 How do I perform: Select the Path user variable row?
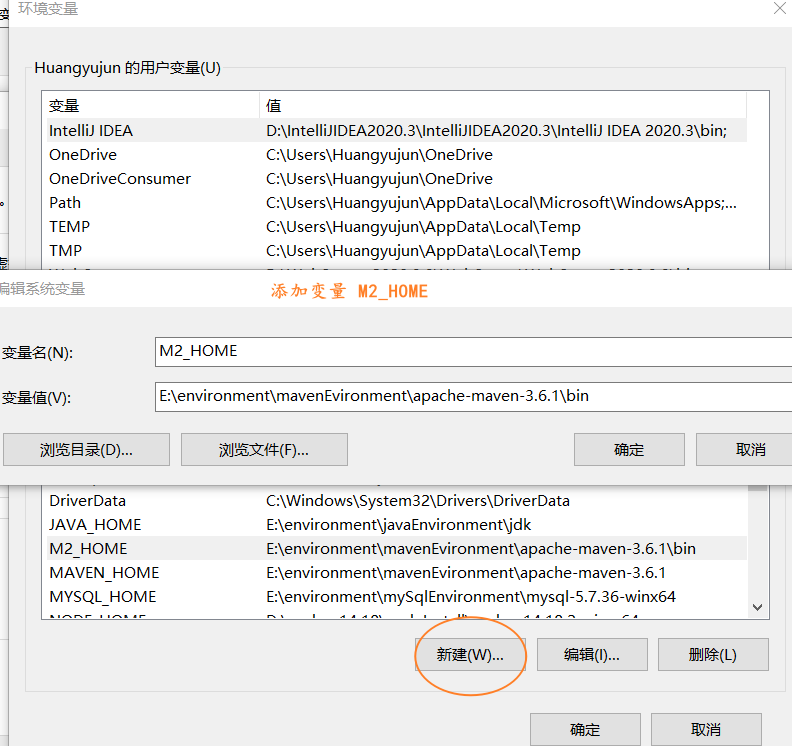pos(397,203)
